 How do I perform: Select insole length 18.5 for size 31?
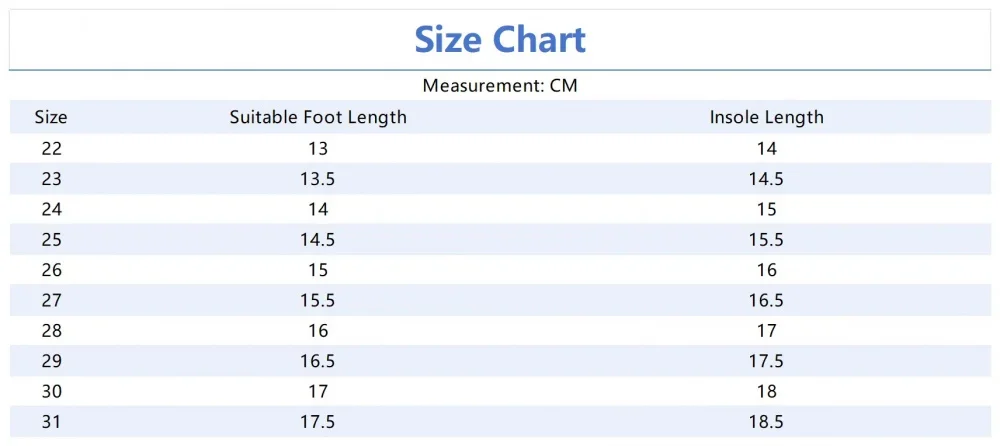(767, 422)
